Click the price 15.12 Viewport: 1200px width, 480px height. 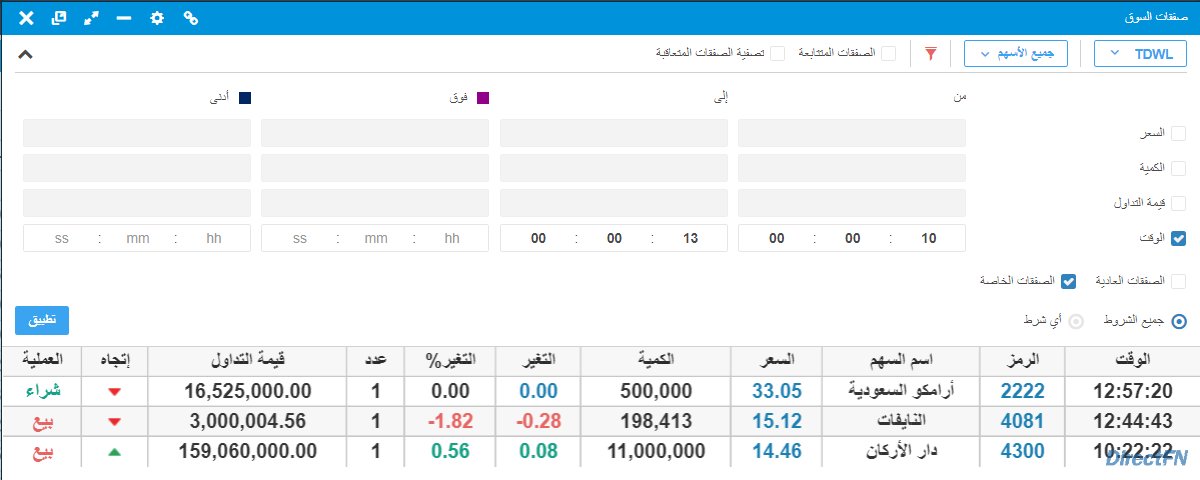click(777, 421)
